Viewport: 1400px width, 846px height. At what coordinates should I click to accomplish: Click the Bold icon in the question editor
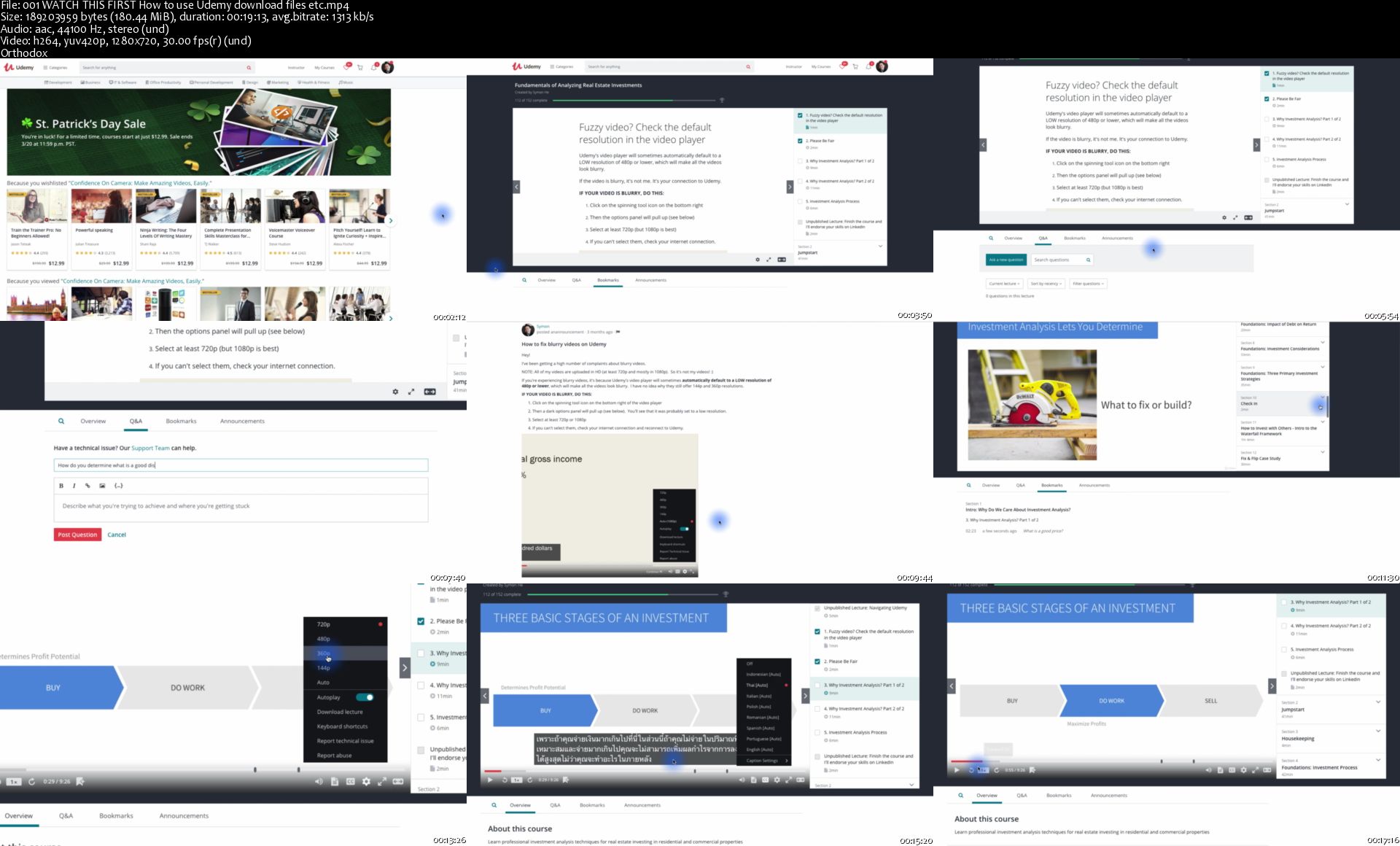(x=61, y=486)
